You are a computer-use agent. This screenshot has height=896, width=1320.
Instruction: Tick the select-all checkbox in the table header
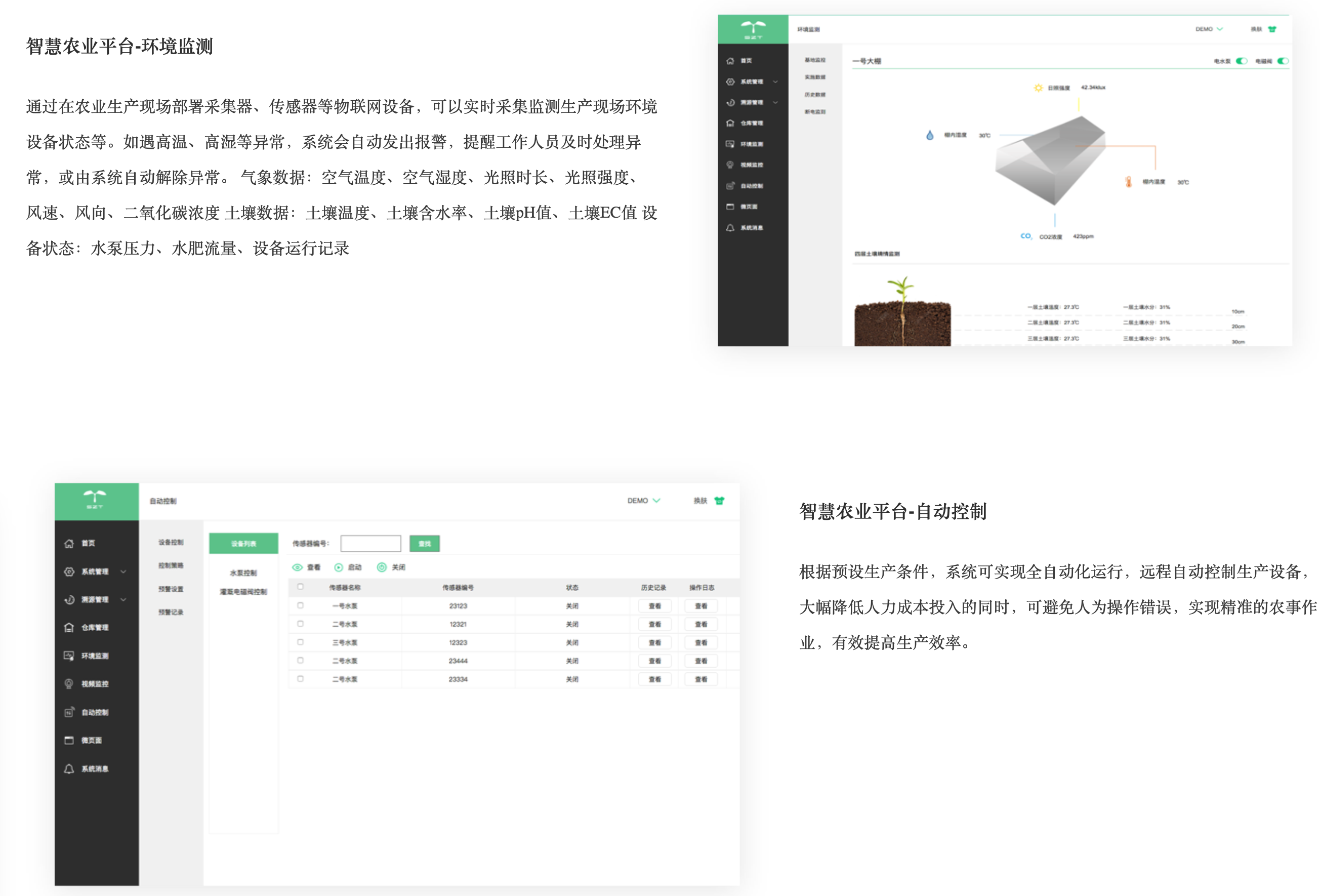point(301,586)
